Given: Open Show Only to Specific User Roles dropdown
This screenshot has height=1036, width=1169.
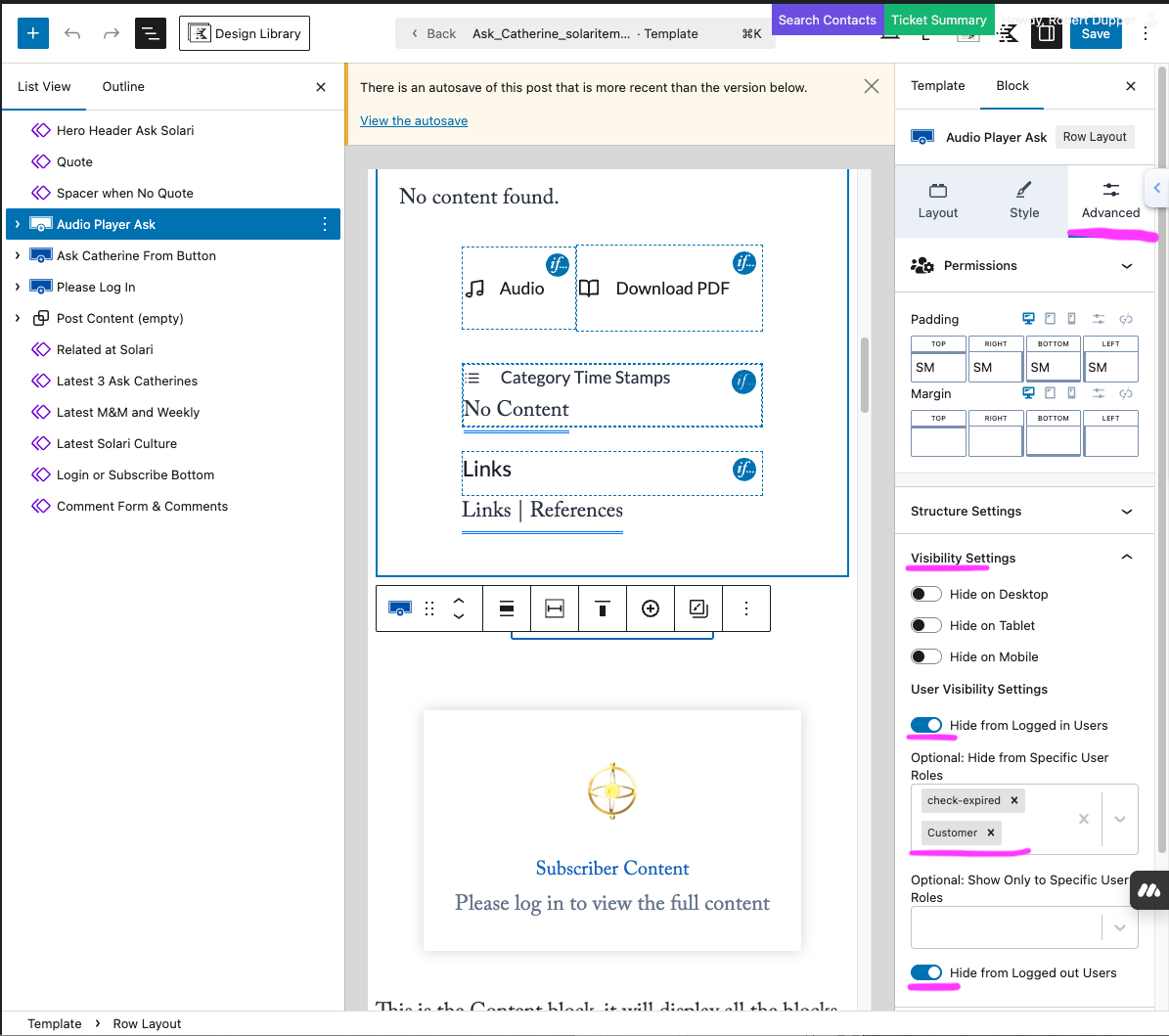Looking at the screenshot, I should click(1119, 928).
